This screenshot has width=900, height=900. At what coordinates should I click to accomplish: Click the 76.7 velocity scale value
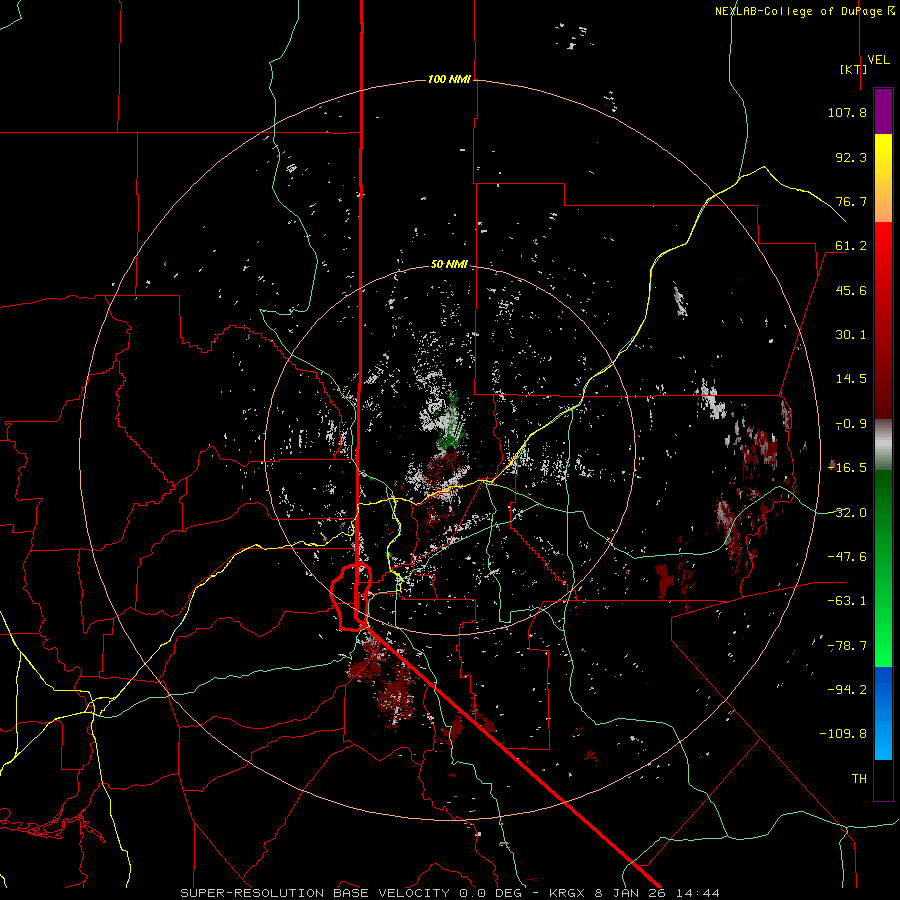click(851, 201)
